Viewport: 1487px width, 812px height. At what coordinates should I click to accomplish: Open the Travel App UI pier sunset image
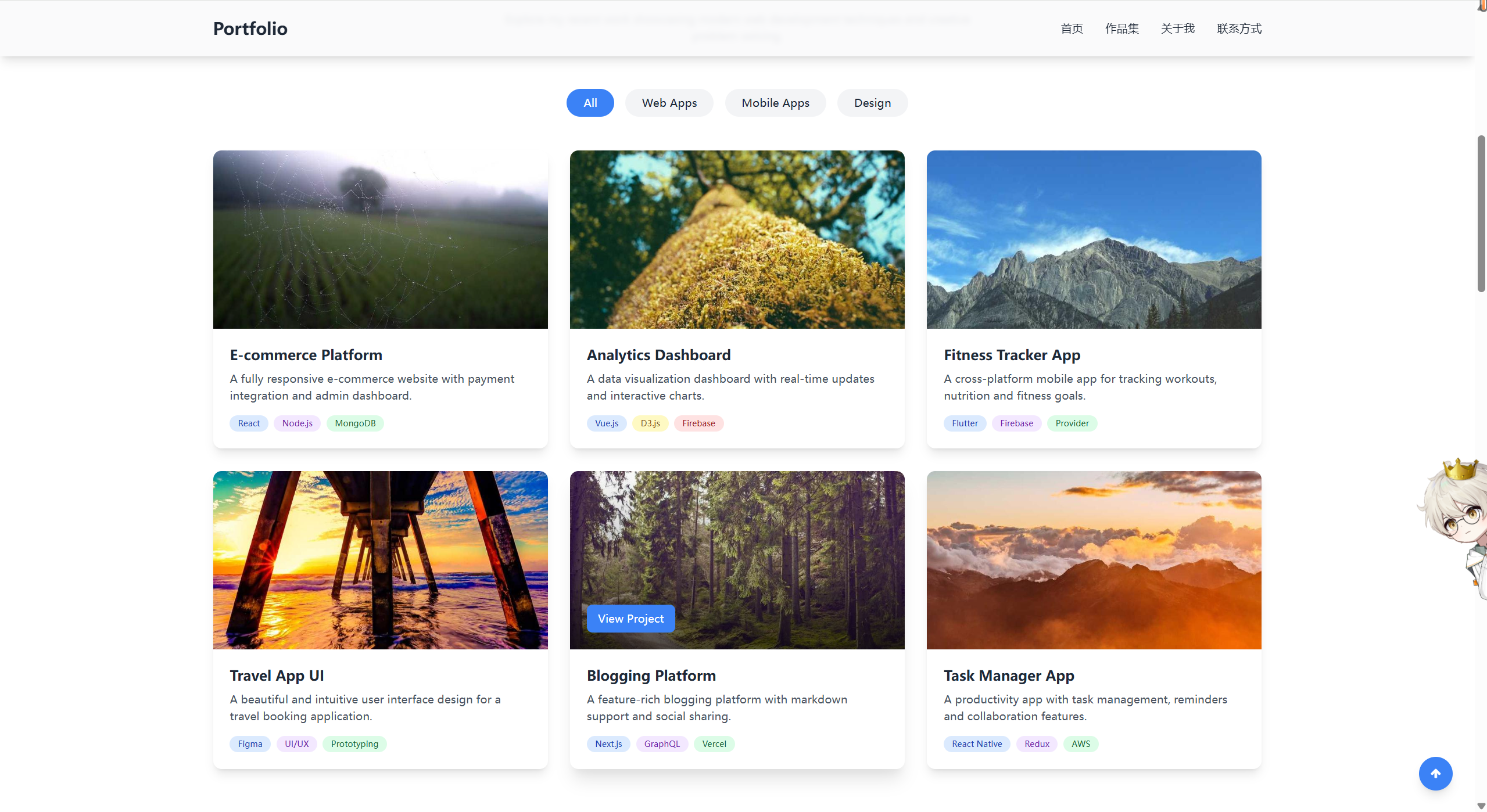pos(380,560)
